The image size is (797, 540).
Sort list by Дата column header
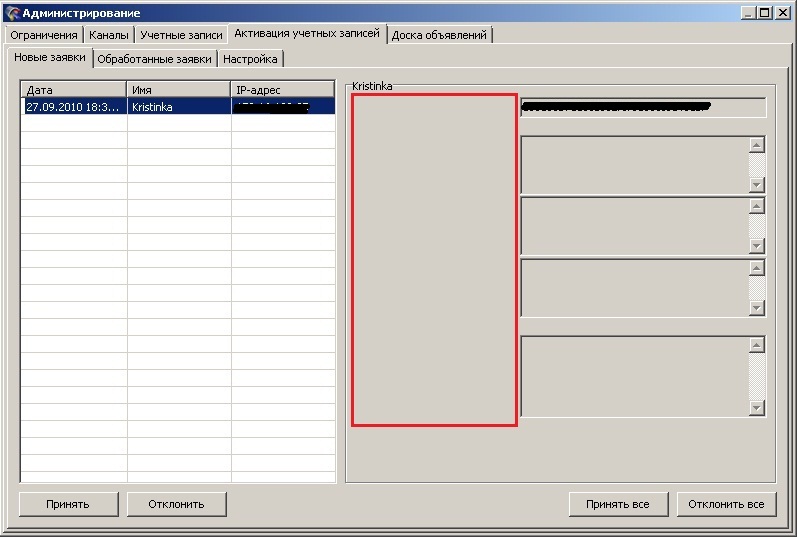point(74,90)
